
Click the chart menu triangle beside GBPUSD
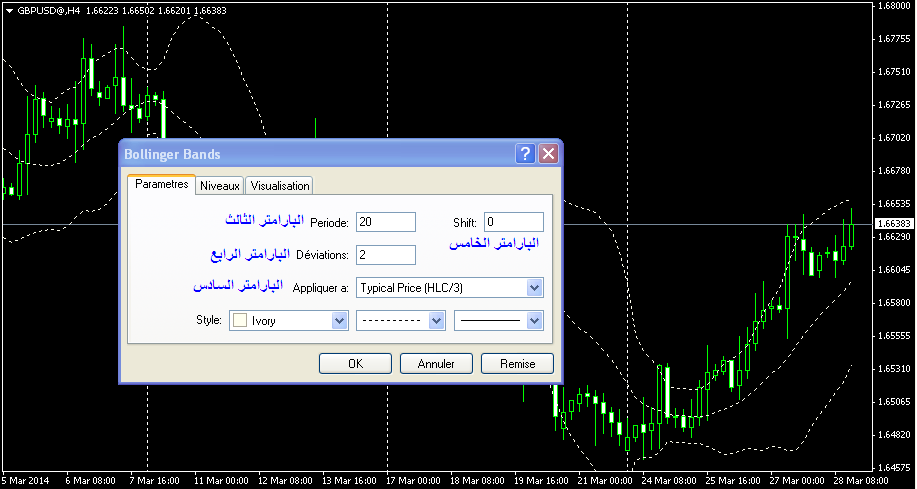point(9,10)
